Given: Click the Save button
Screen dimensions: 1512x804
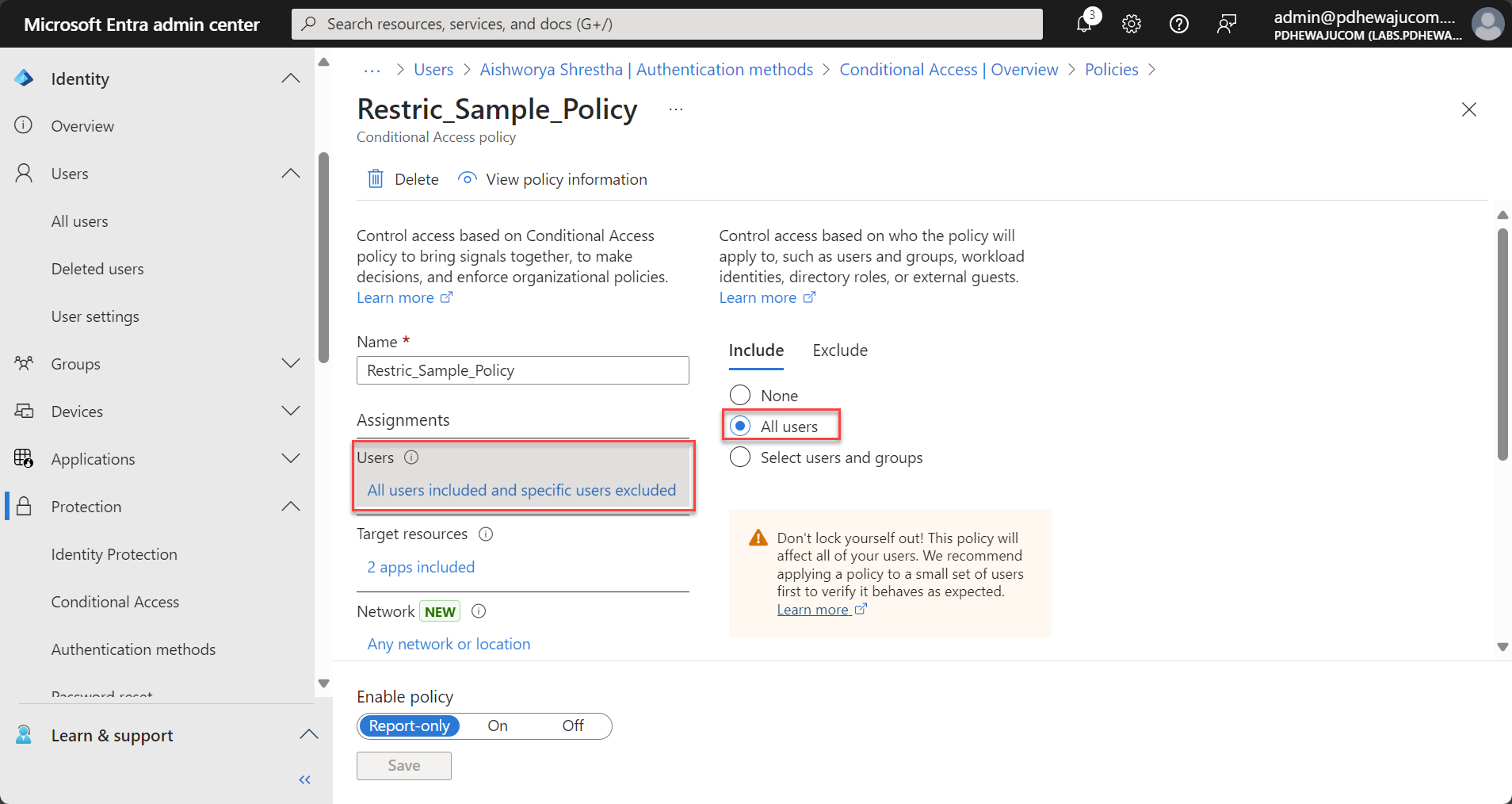Looking at the screenshot, I should click(404, 766).
